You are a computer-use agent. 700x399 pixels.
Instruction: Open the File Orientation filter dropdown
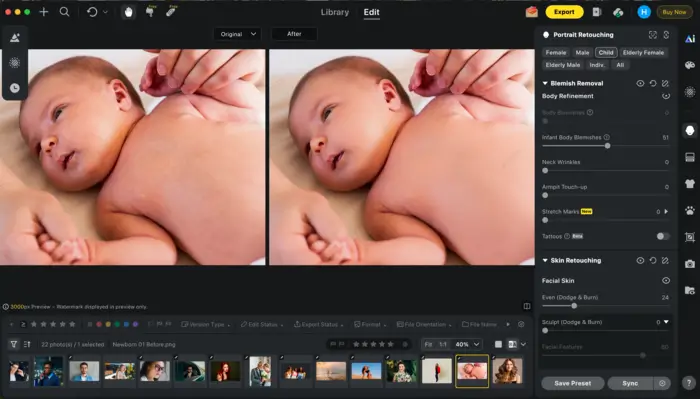coord(424,324)
